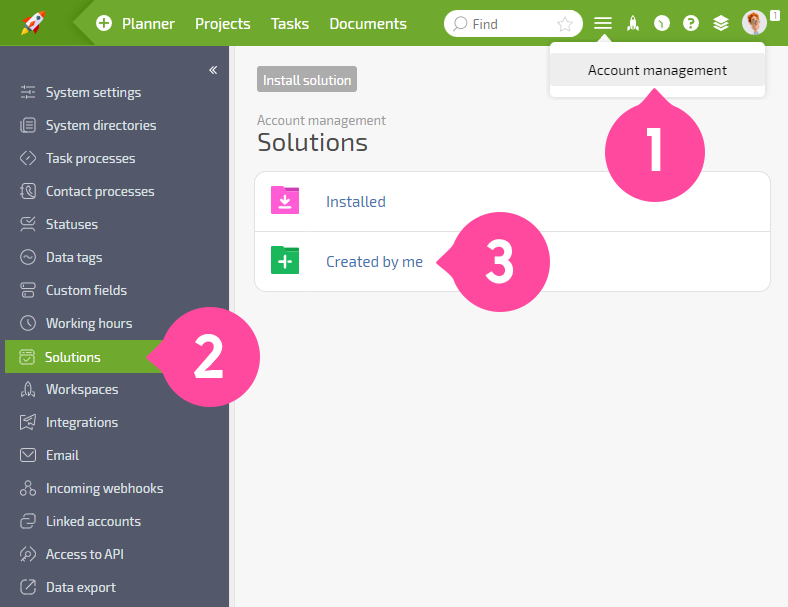Select the Solutions sidebar item

click(x=83, y=357)
